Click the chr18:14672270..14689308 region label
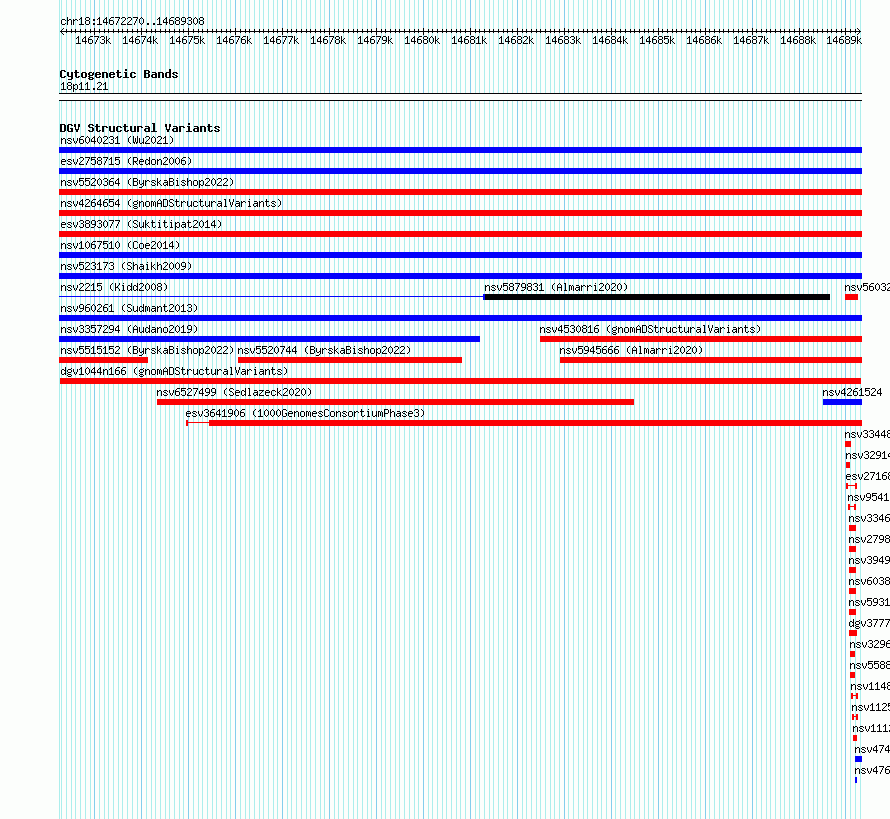Screen dimensions: 890x819 (x=132, y=21)
